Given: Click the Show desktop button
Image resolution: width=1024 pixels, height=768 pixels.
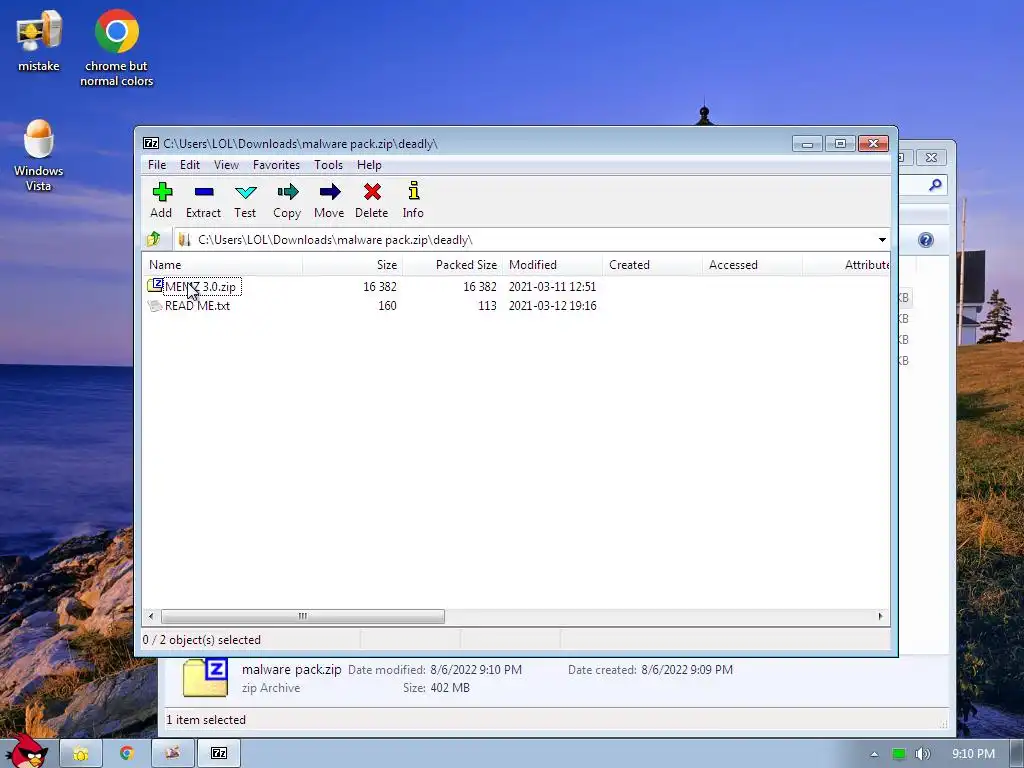Looking at the screenshot, I should pos(1017,754).
